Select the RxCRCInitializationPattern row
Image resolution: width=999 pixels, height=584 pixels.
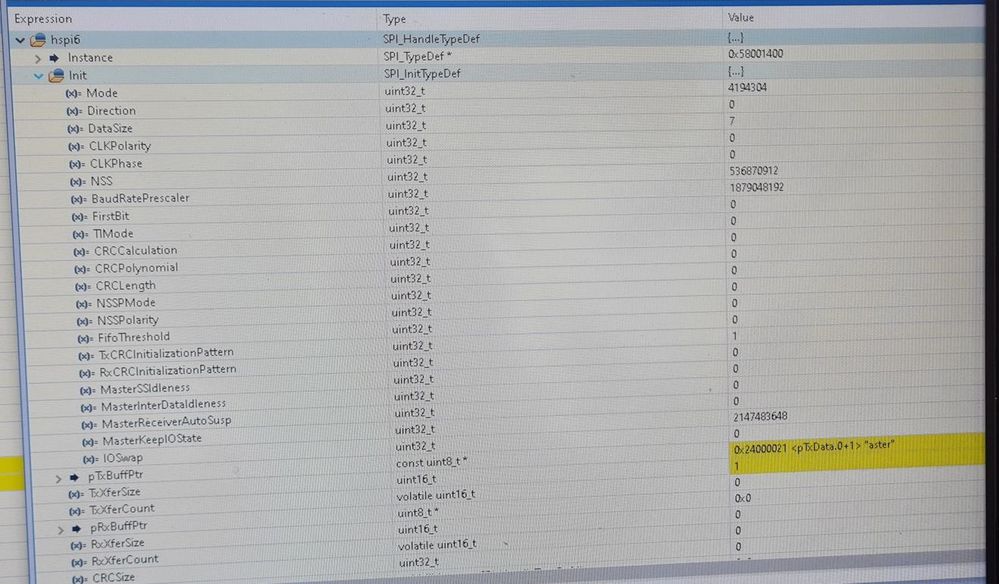pos(168,371)
